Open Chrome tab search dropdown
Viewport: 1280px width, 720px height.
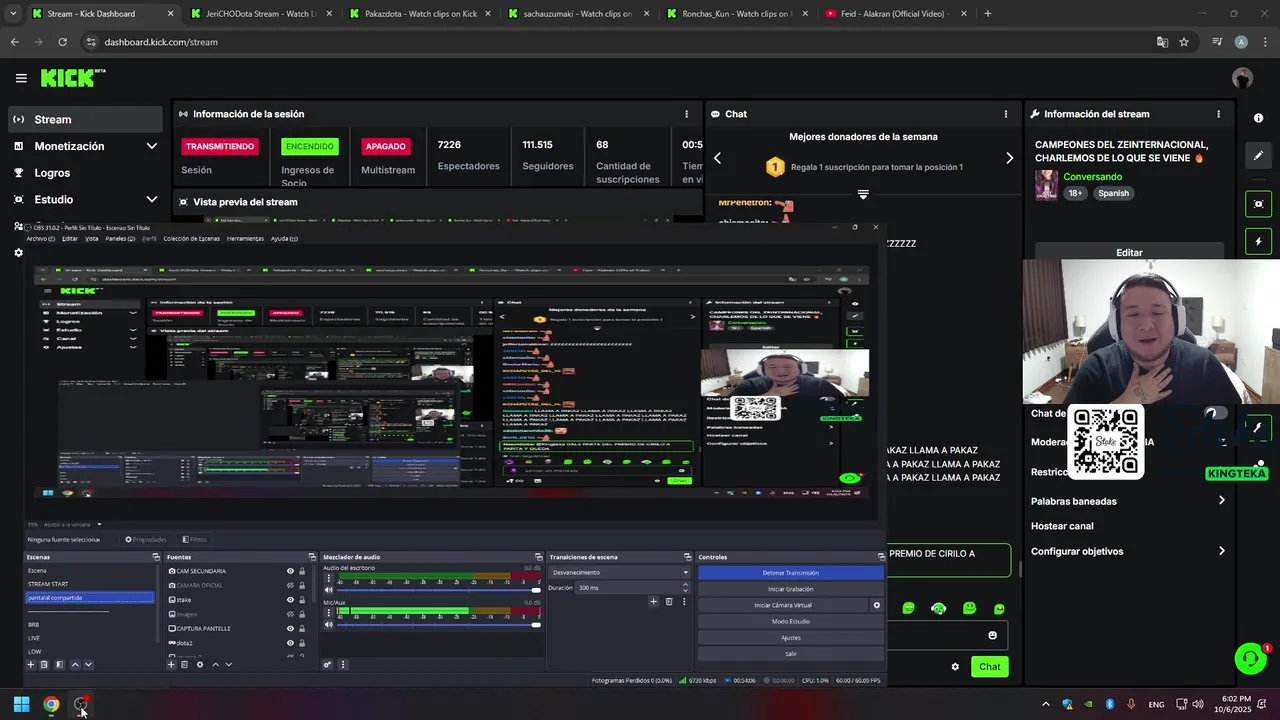click(x=13, y=14)
